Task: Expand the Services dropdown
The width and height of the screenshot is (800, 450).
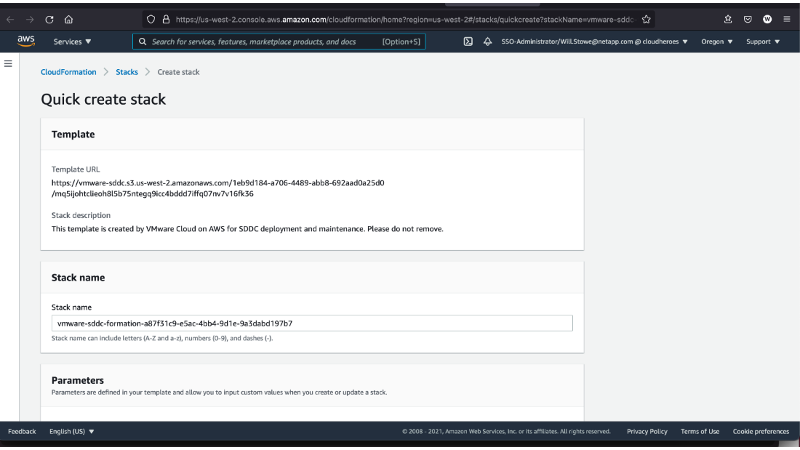Action: pyautogui.click(x=72, y=41)
